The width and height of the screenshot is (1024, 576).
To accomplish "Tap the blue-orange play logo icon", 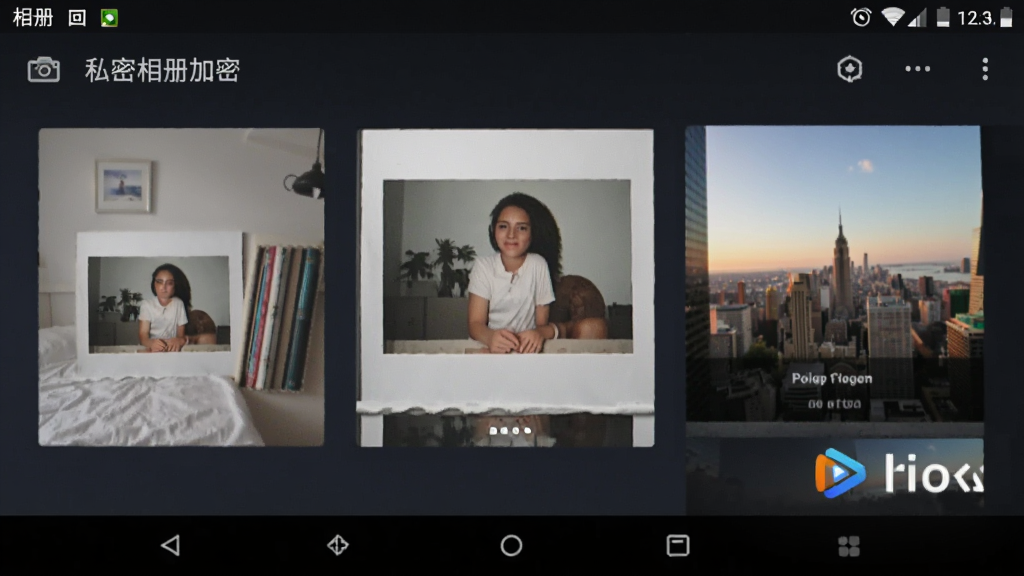I will pos(840,473).
